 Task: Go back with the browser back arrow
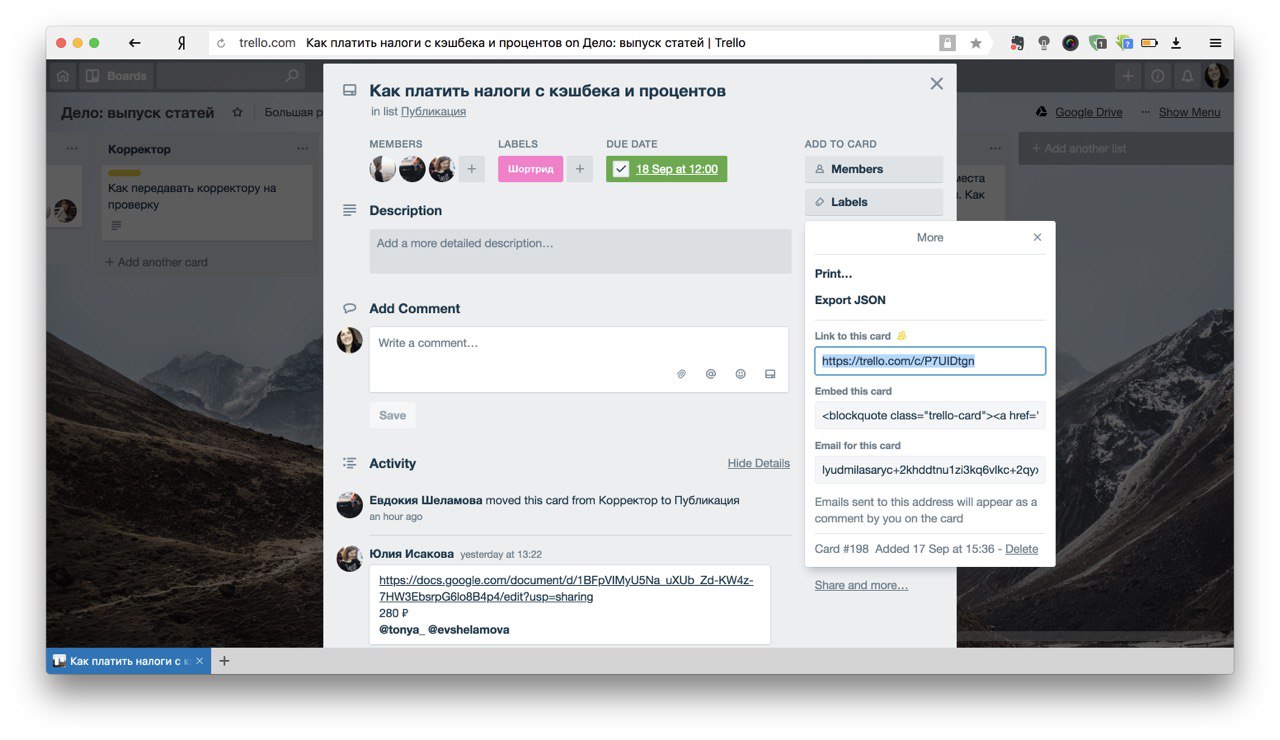[135, 43]
